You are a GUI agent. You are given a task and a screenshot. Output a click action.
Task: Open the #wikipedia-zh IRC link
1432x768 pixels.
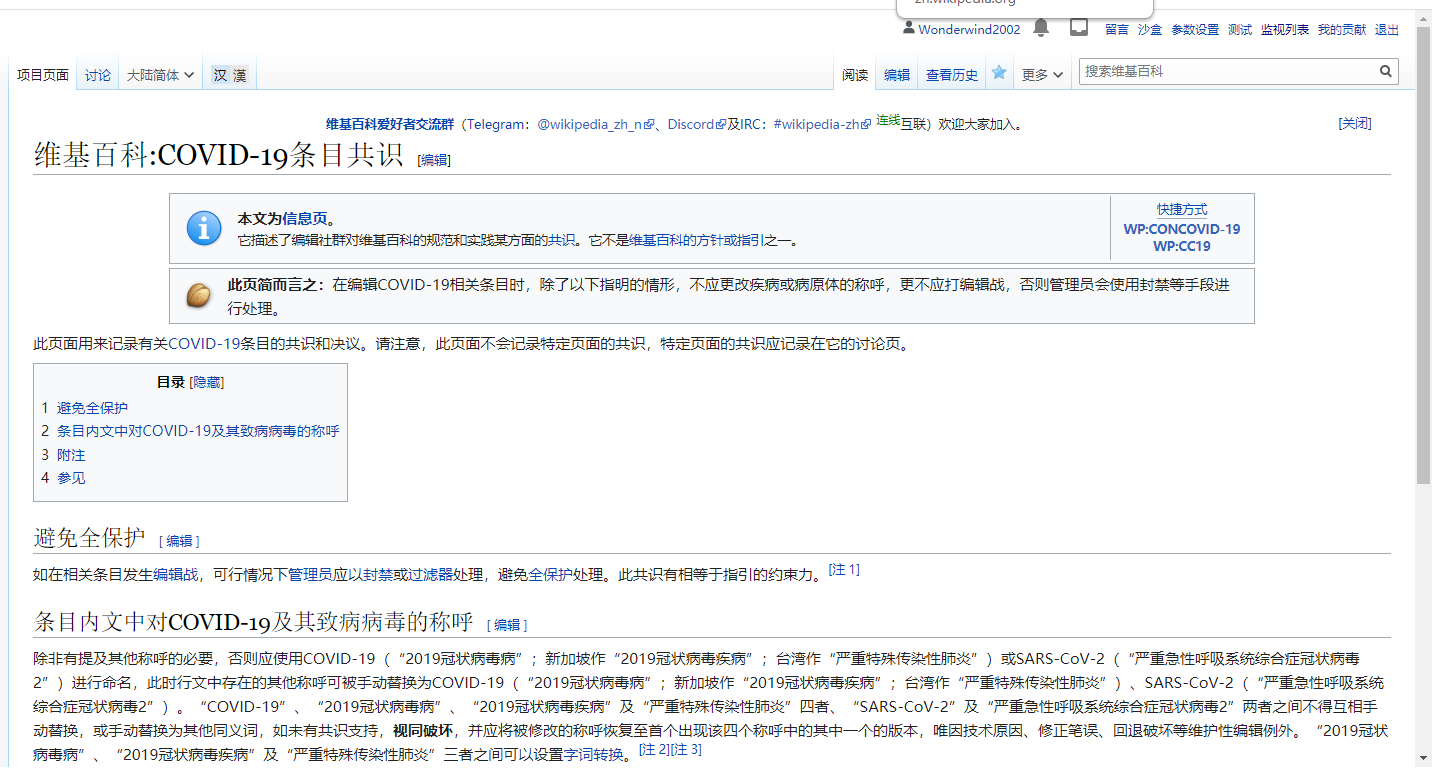[823, 125]
